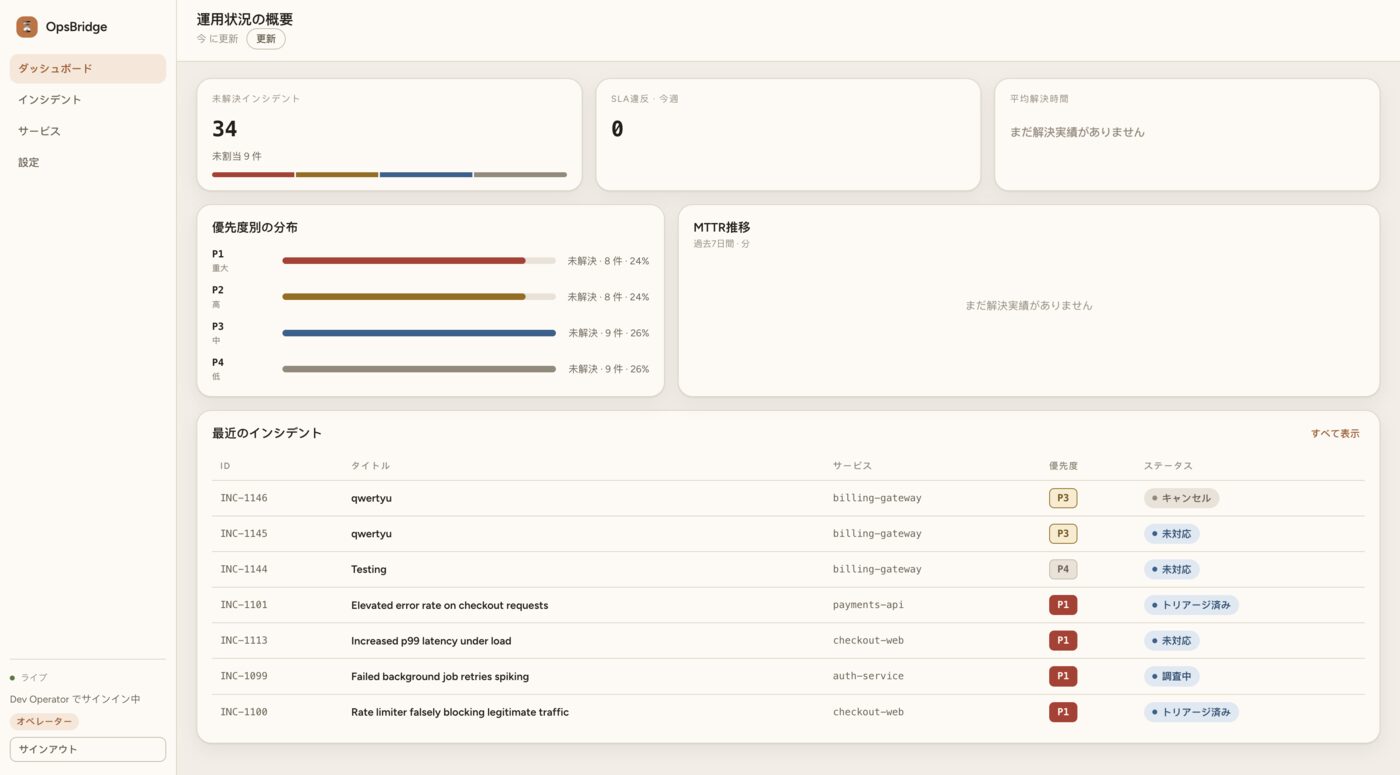Click the ステータス column header

1168,466
